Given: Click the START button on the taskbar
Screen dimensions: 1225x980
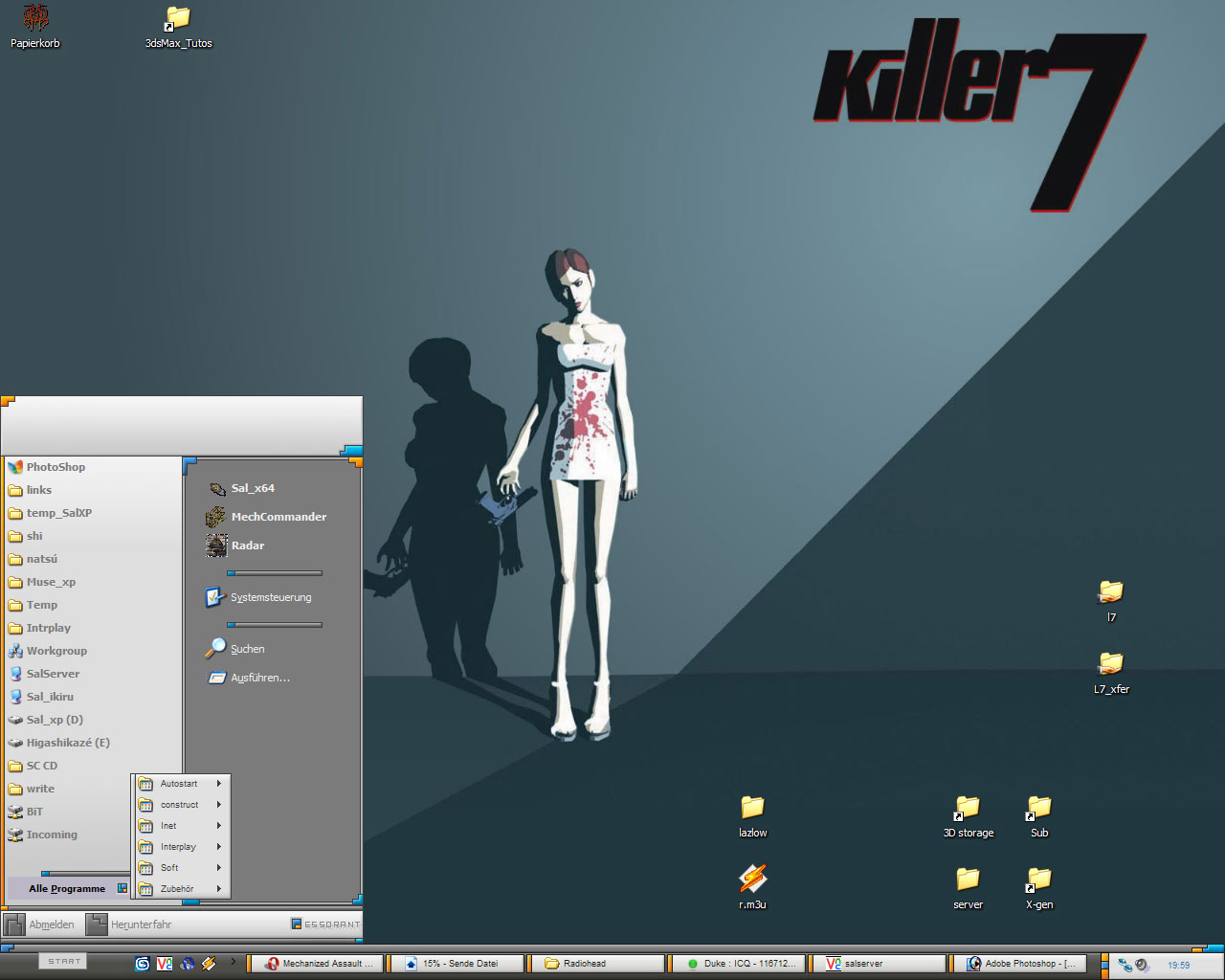Looking at the screenshot, I should click(x=64, y=961).
